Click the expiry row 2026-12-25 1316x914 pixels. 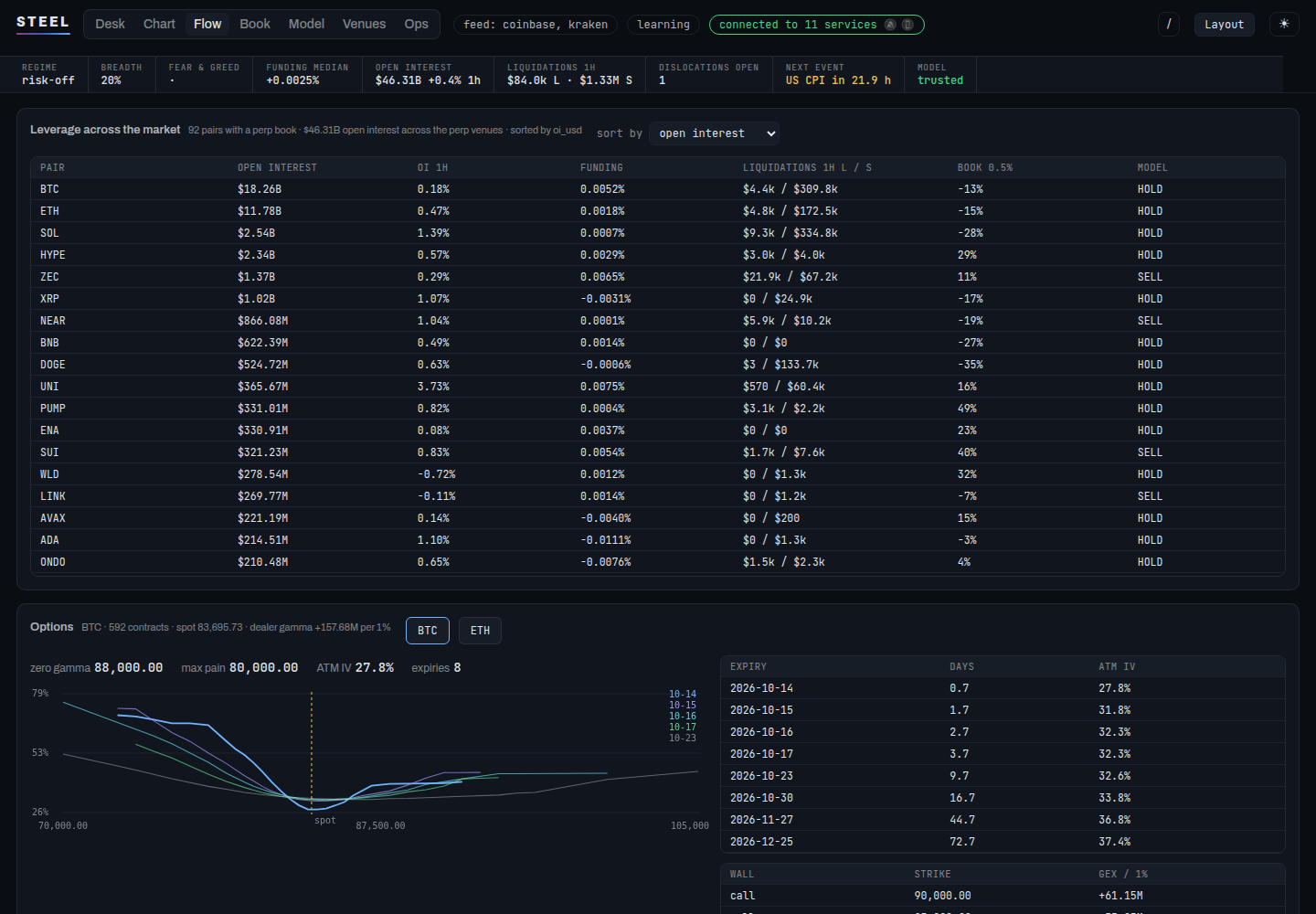point(1003,842)
